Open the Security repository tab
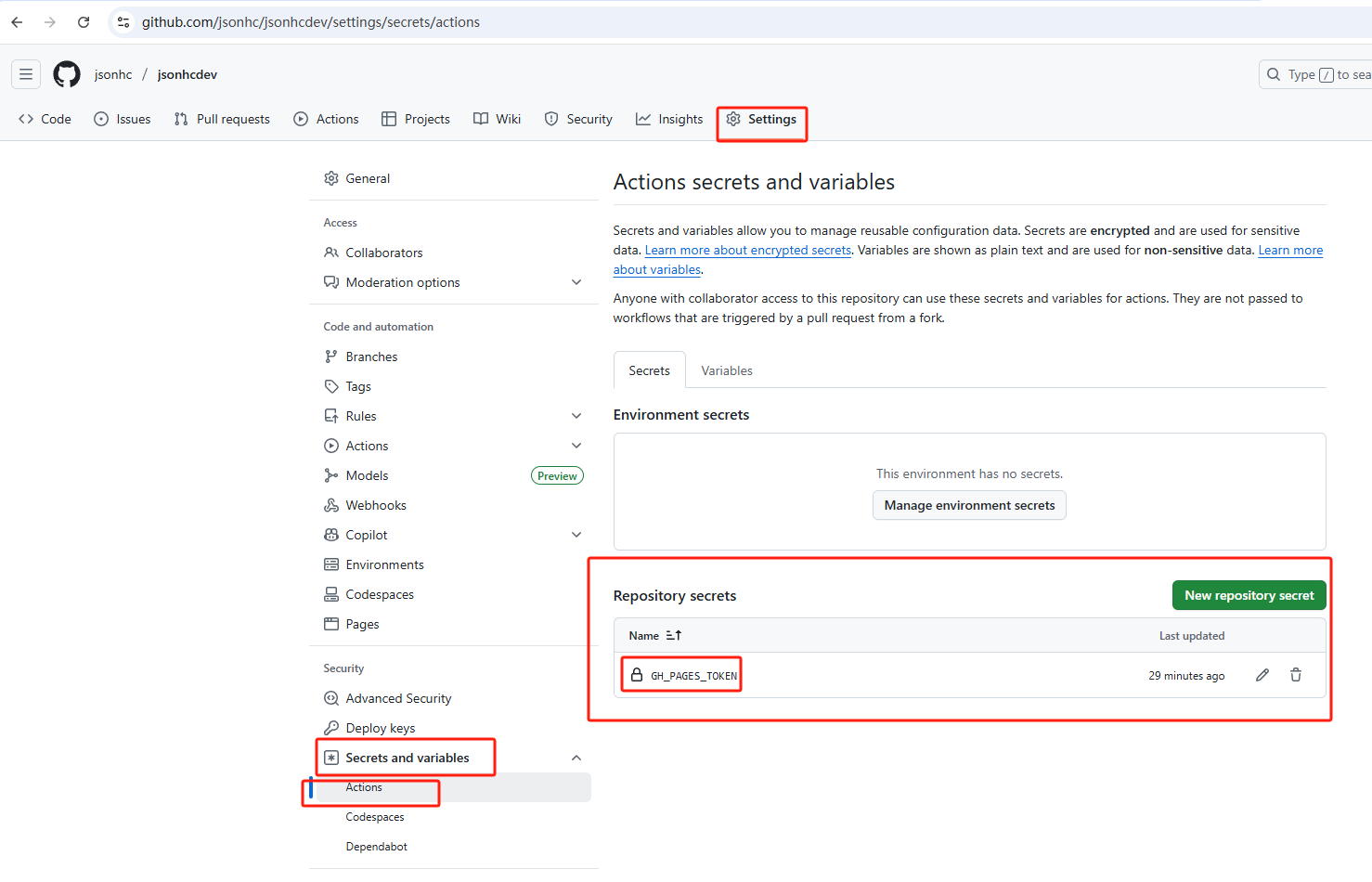This screenshot has height=882, width=1372. tap(578, 119)
